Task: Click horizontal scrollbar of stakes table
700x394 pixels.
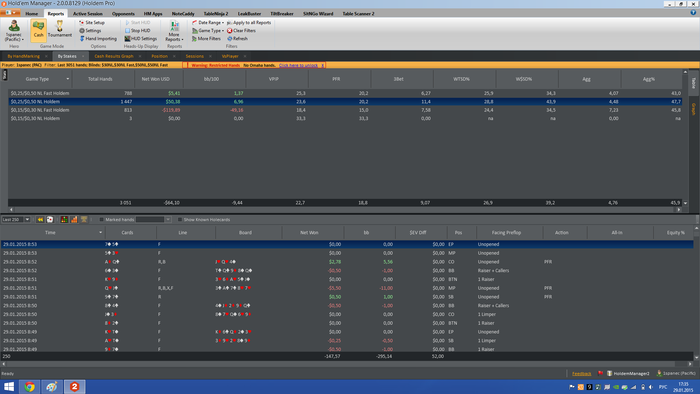Action: [x=345, y=209]
